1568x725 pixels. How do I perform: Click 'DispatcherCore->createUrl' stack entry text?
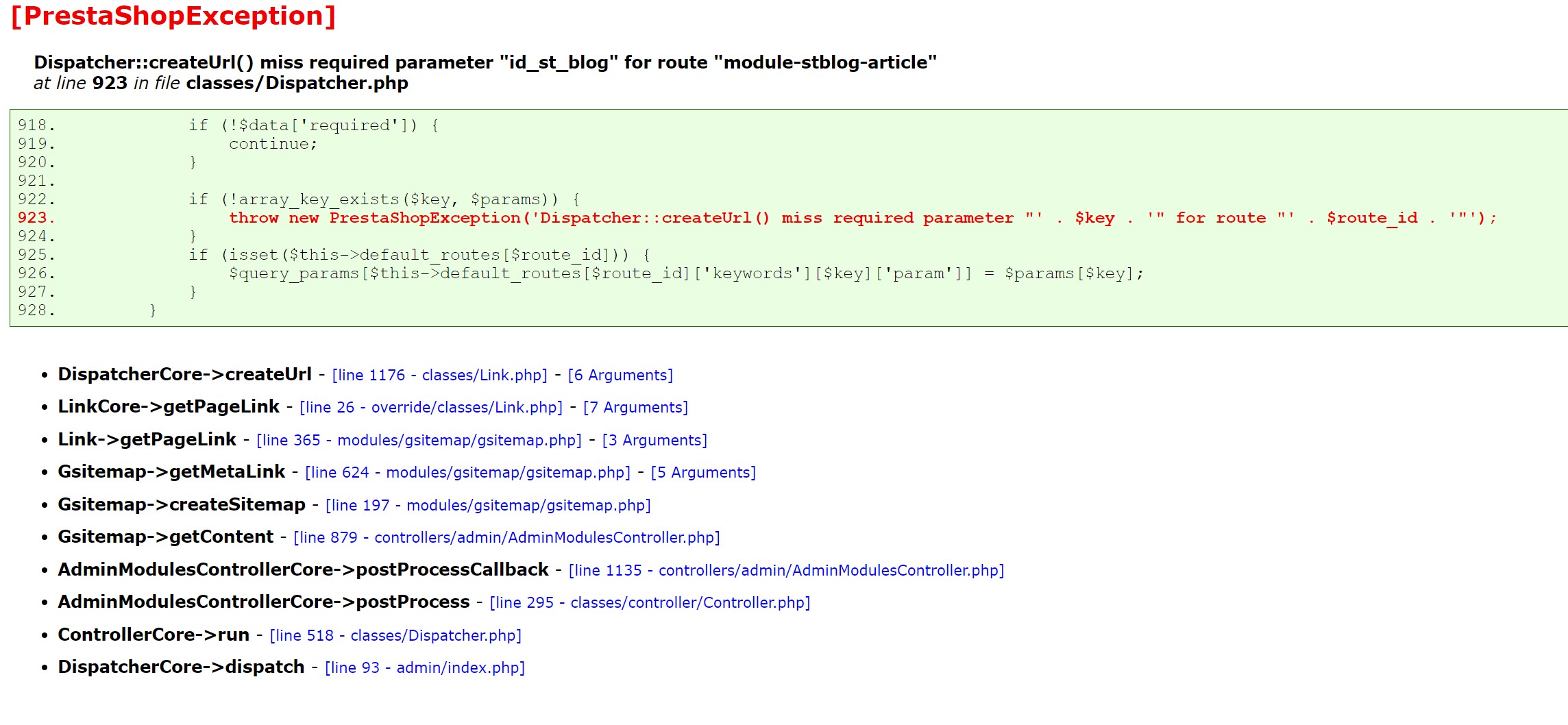coord(184,374)
